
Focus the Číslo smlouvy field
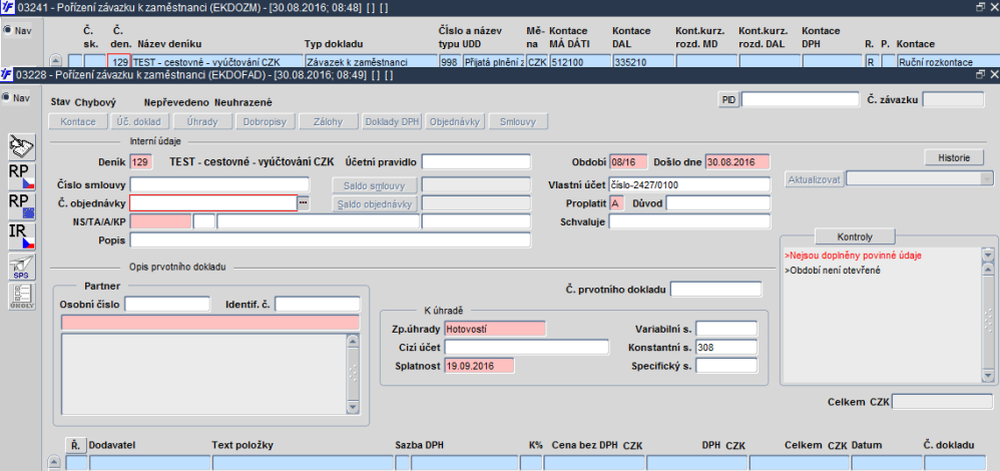point(219,185)
